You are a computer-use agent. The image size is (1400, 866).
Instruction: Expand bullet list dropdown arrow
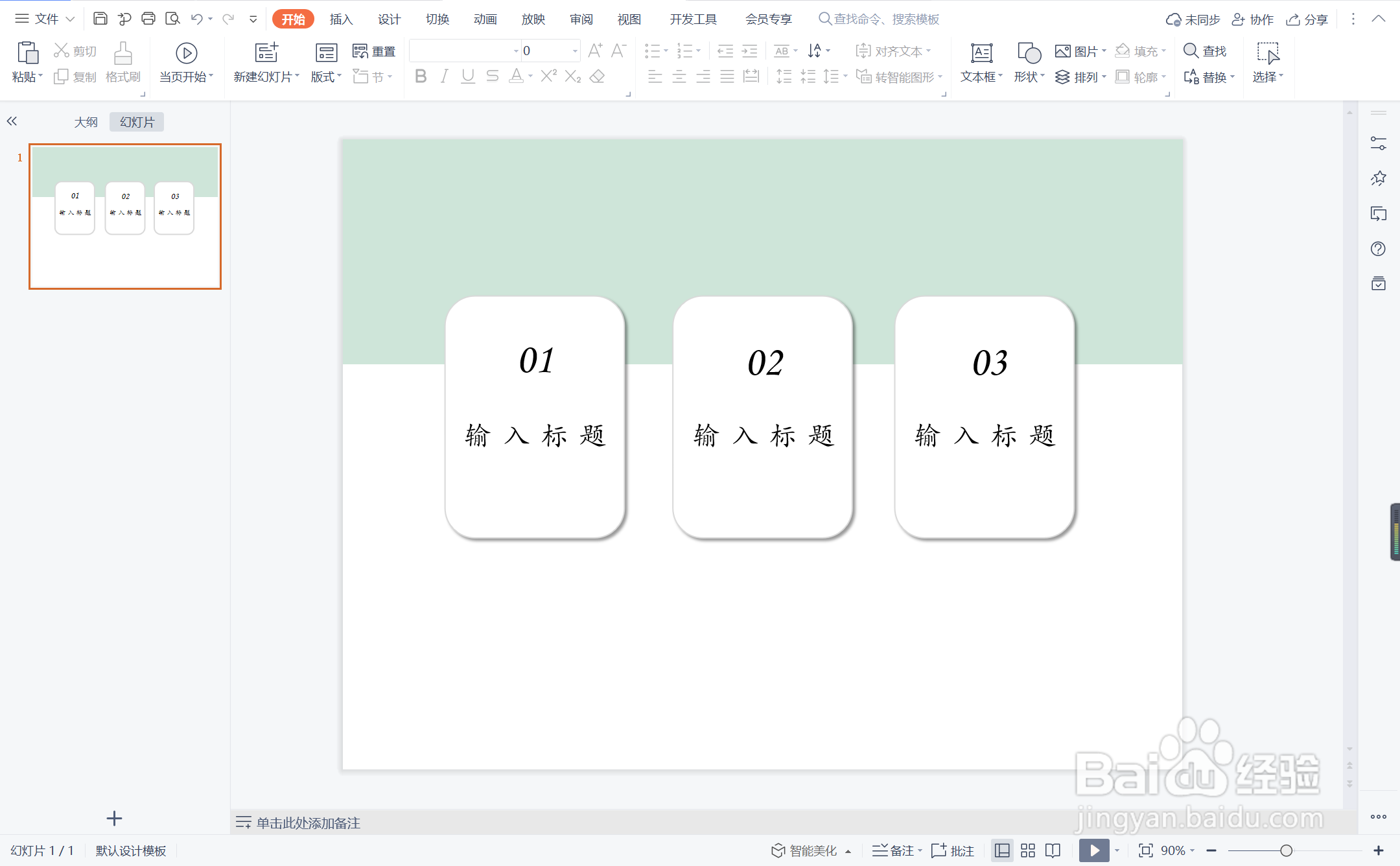coord(666,51)
